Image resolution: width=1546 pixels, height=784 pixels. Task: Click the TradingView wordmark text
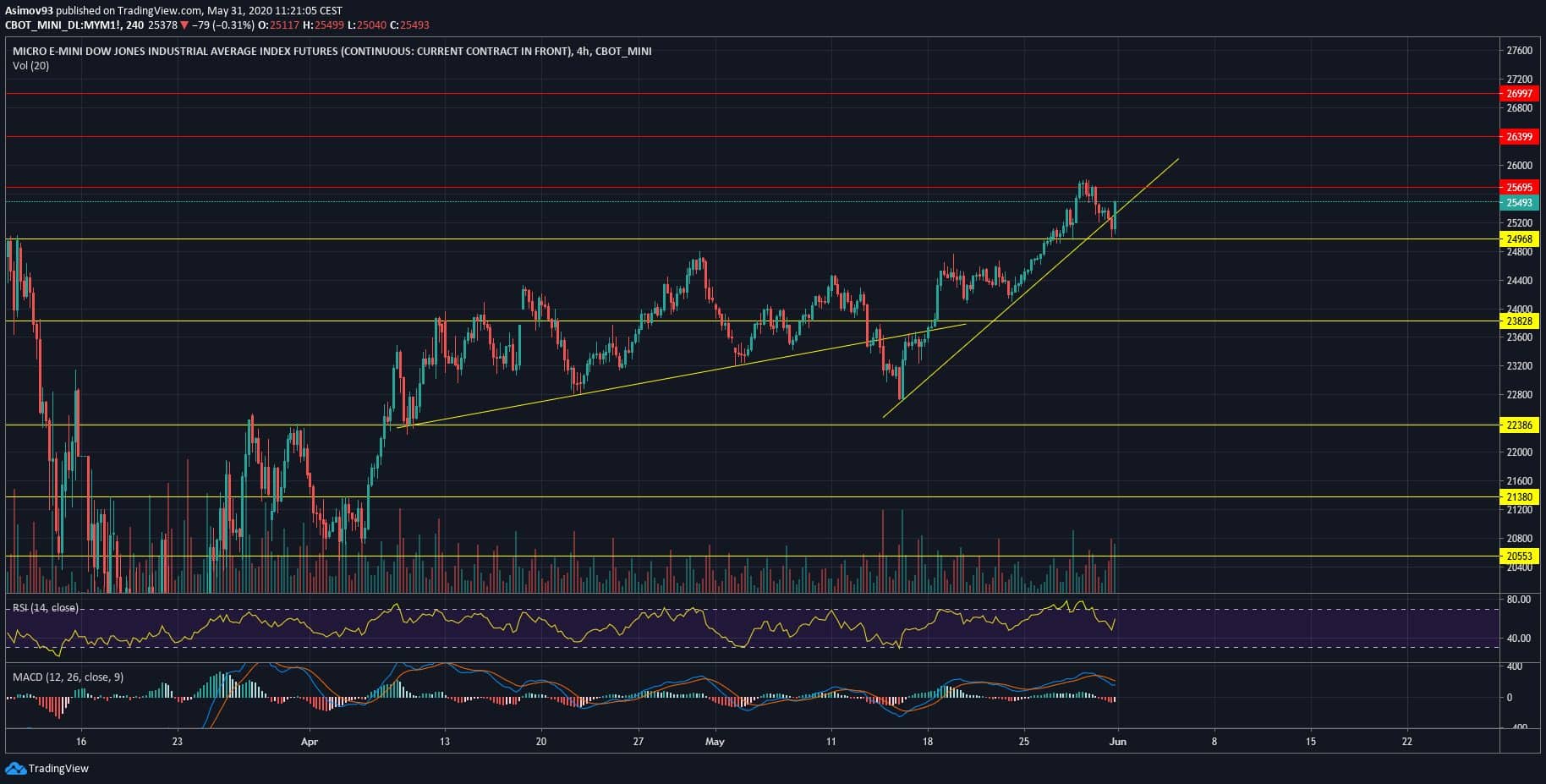(58, 769)
